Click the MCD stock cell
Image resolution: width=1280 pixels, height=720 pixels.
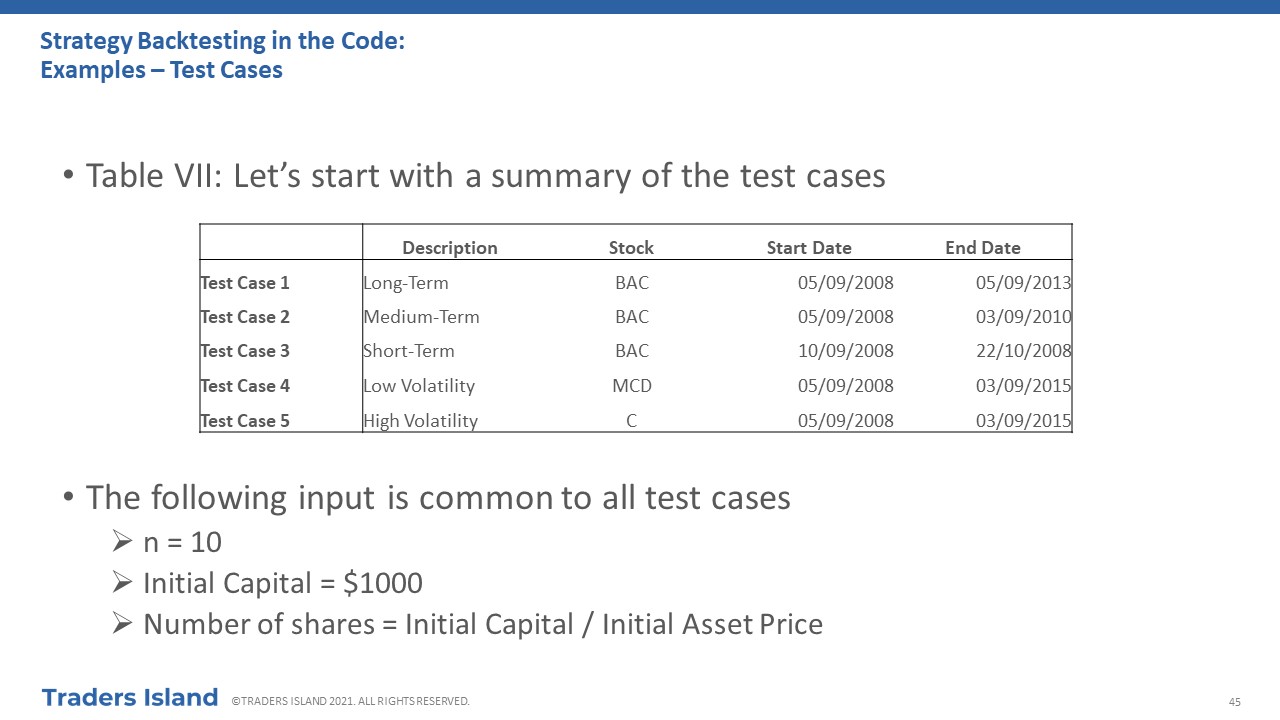click(632, 386)
